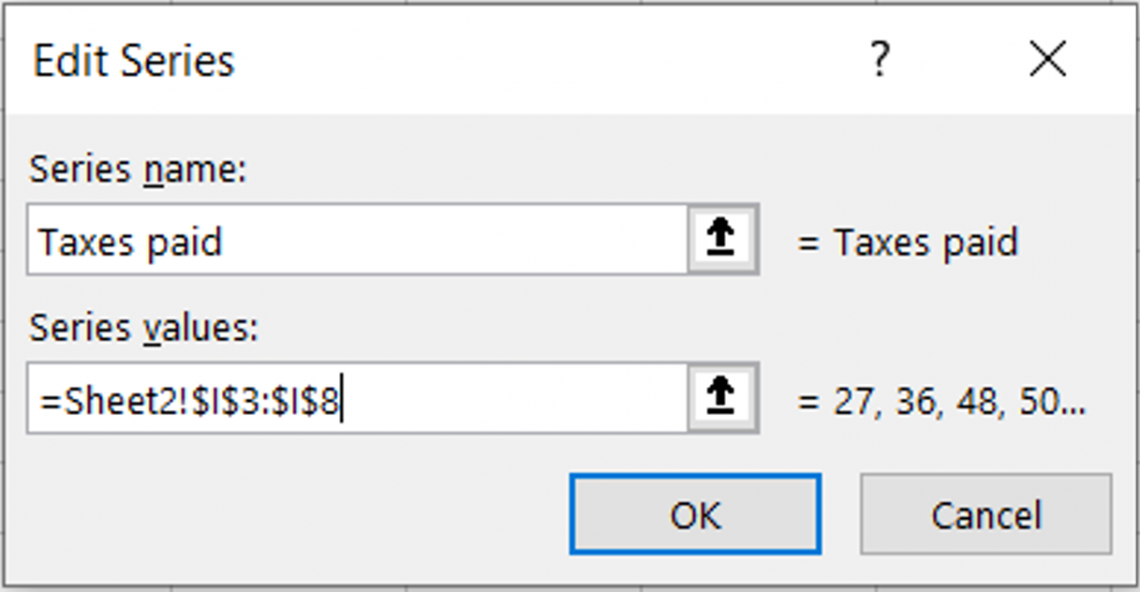Click inside the Series values formula box
Image resolution: width=1140 pixels, height=592 pixels.
coord(500,399)
